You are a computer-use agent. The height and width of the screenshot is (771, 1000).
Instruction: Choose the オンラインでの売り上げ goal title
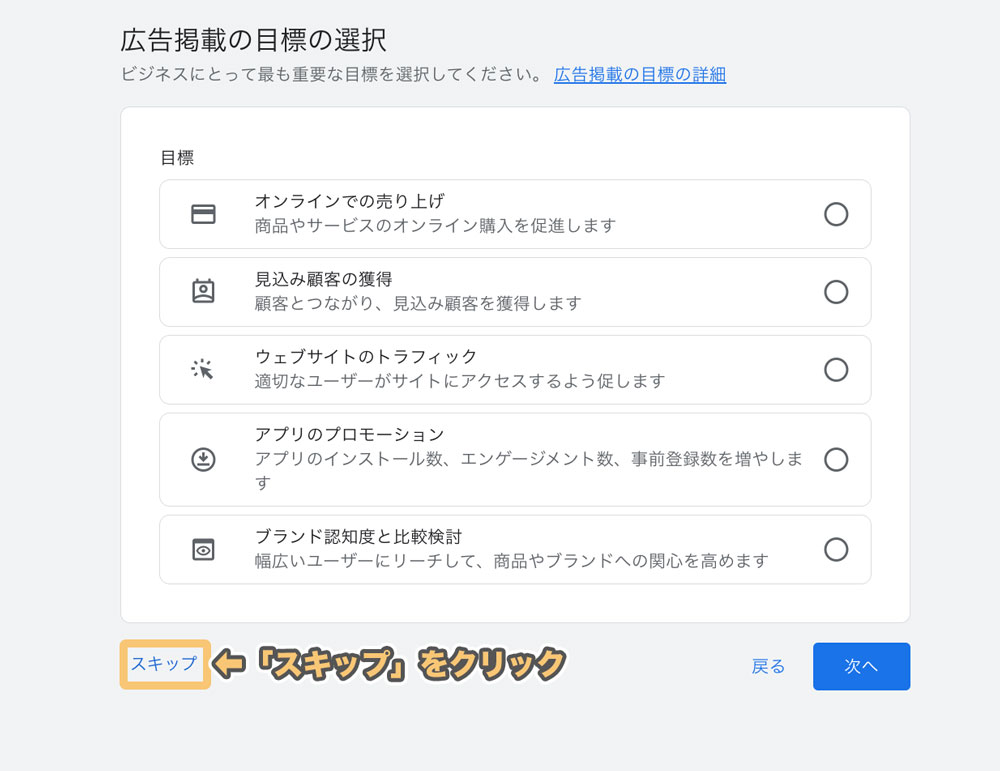click(349, 201)
